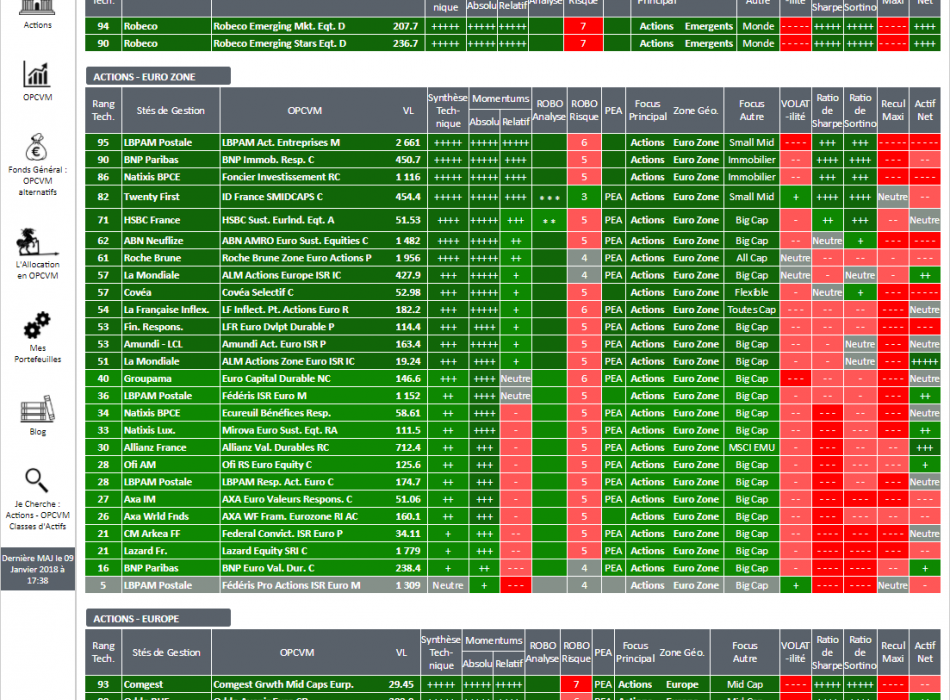Open Mes Portefeuilles gears icon
950x700 pixels.
37,325
